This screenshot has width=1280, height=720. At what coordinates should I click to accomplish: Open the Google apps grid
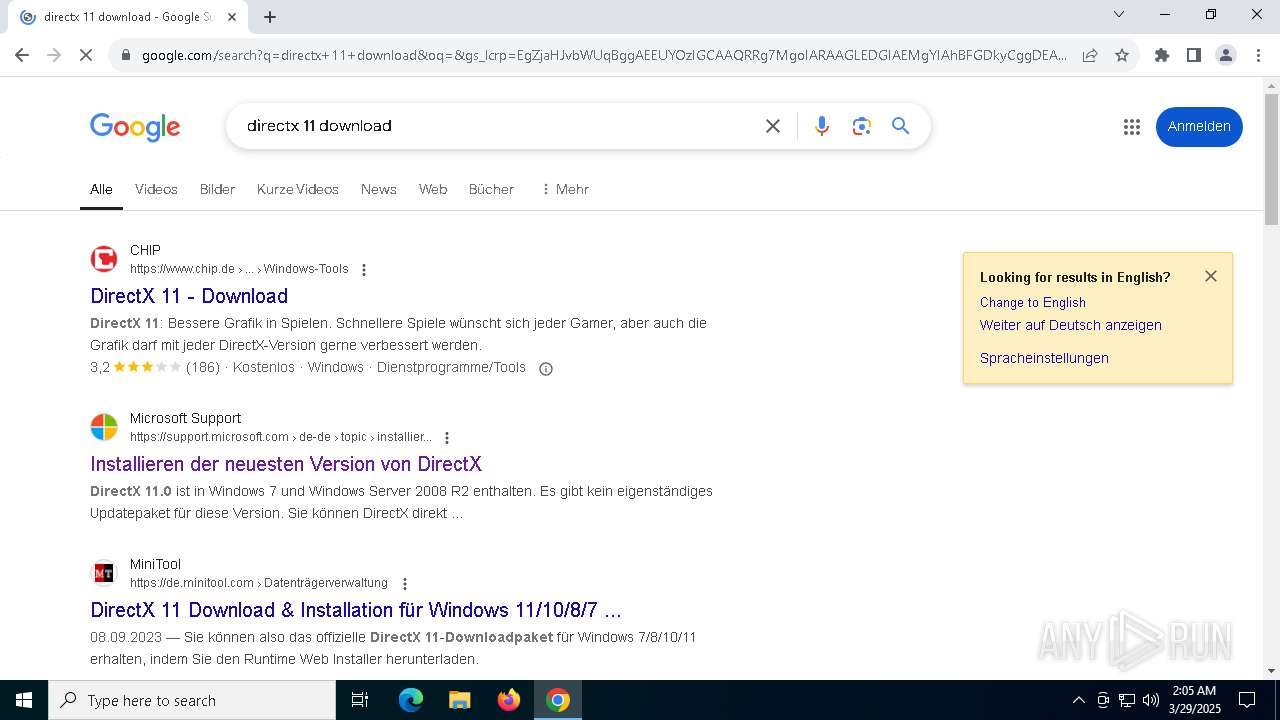point(1132,127)
